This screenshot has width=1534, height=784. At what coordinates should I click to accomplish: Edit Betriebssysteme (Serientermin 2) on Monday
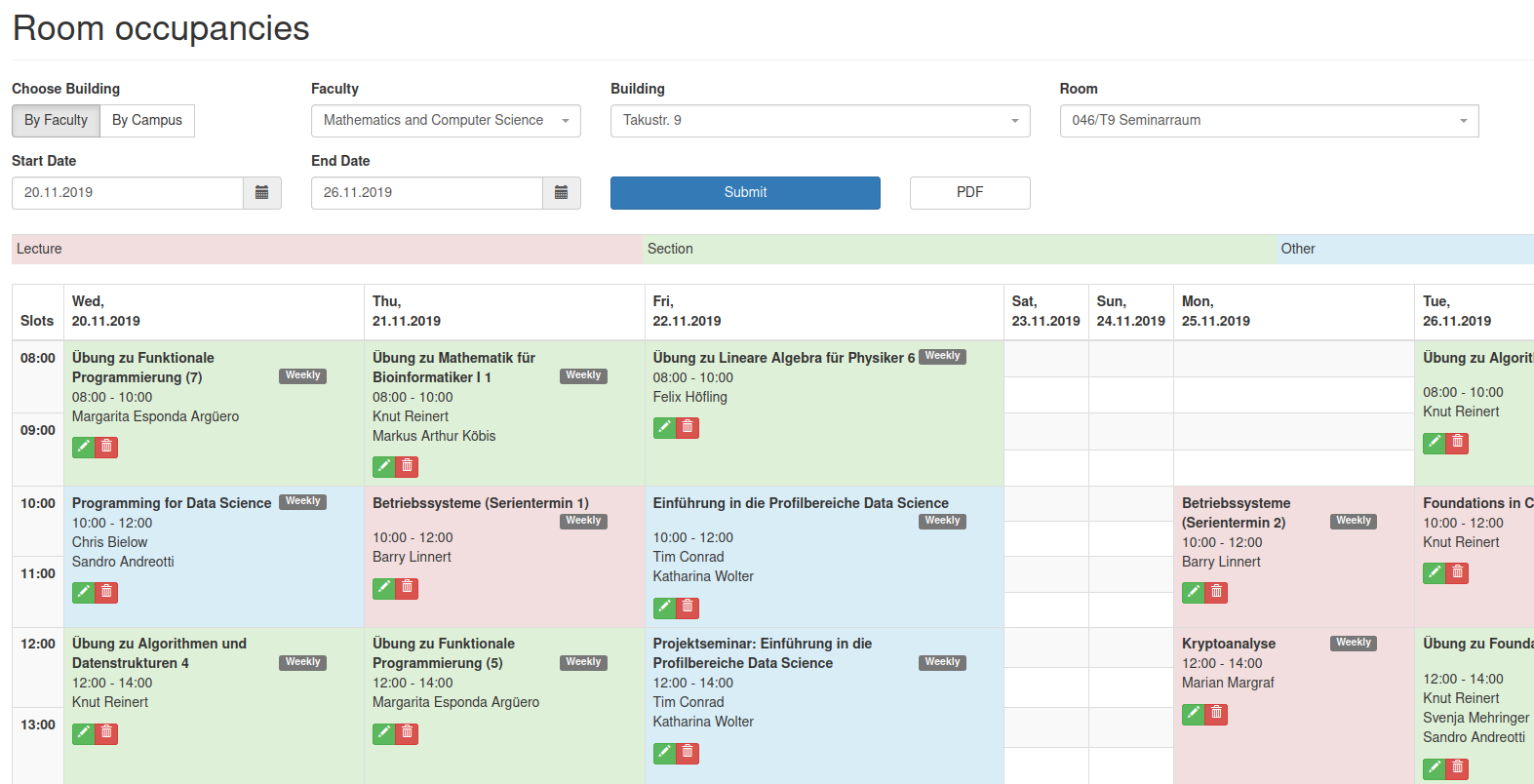click(1194, 592)
